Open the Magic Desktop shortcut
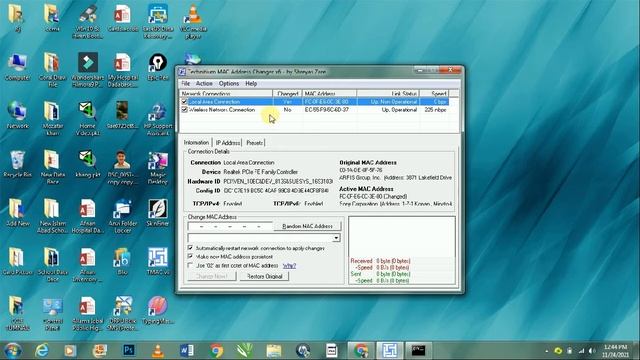This screenshot has height=360, width=640. [158, 167]
